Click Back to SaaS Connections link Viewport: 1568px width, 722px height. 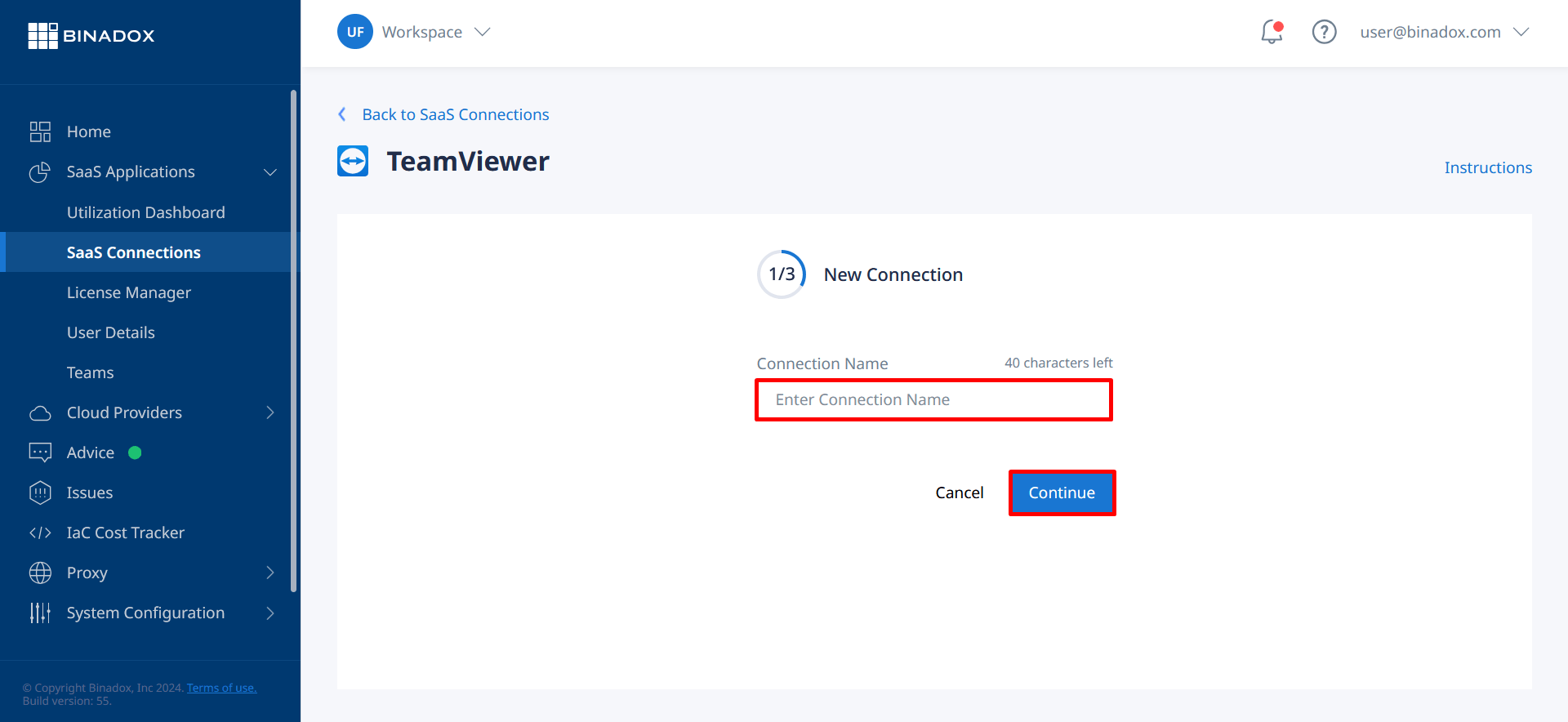pyautogui.click(x=456, y=114)
